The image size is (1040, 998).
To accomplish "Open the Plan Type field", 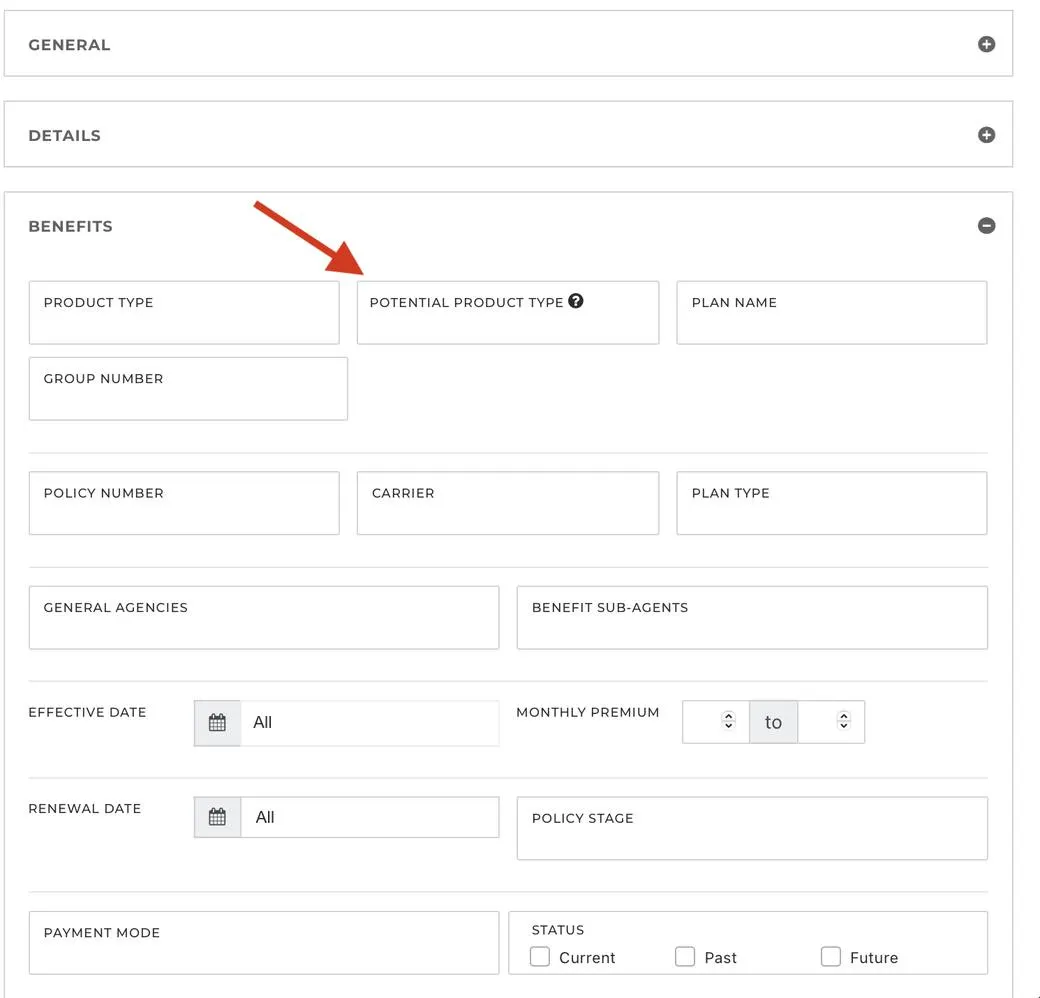I will (831, 503).
